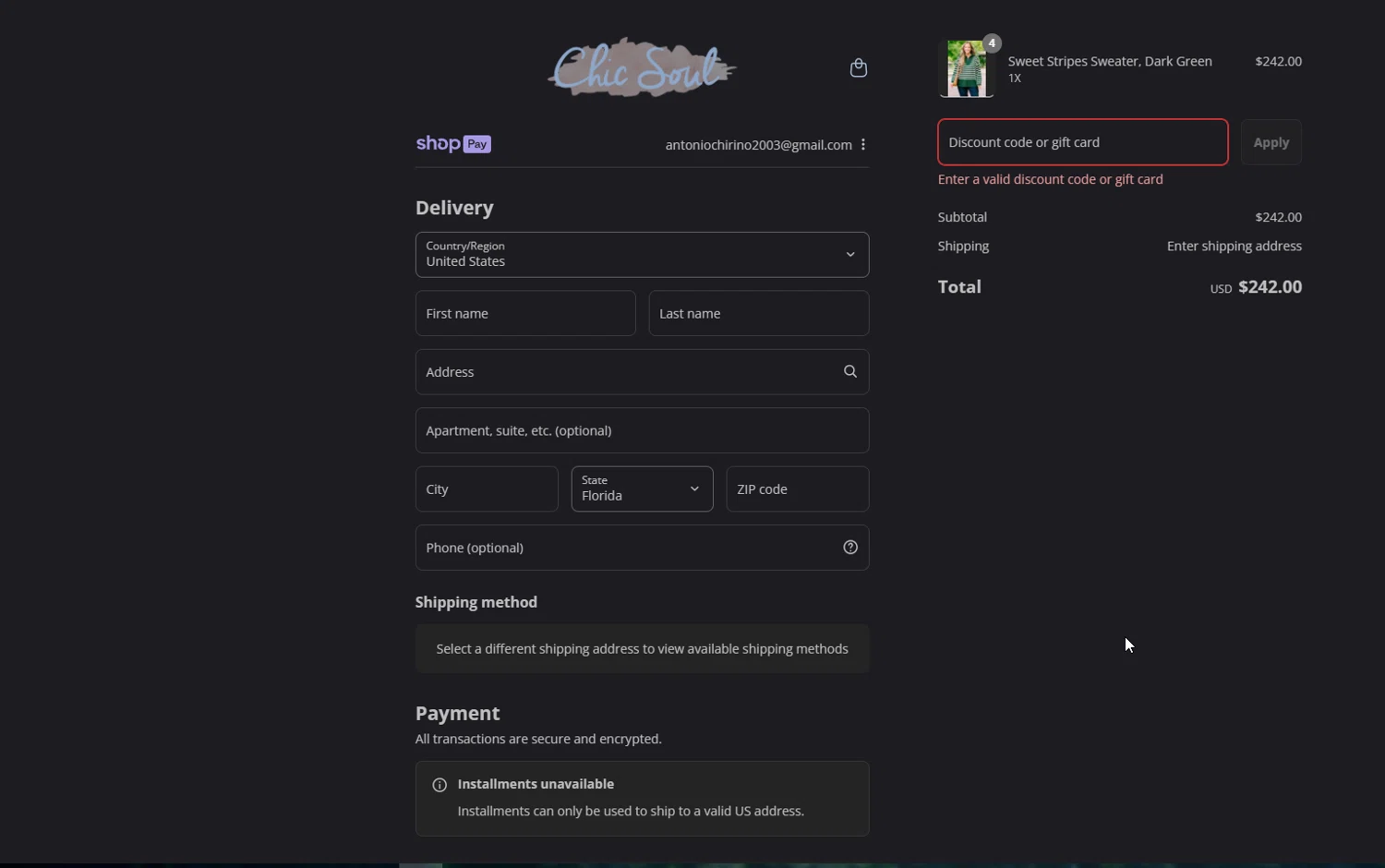Image resolution: width=1385 pixels, height=868 pixels.
Task: Click the quantity badge on product image
Action: 992,42
